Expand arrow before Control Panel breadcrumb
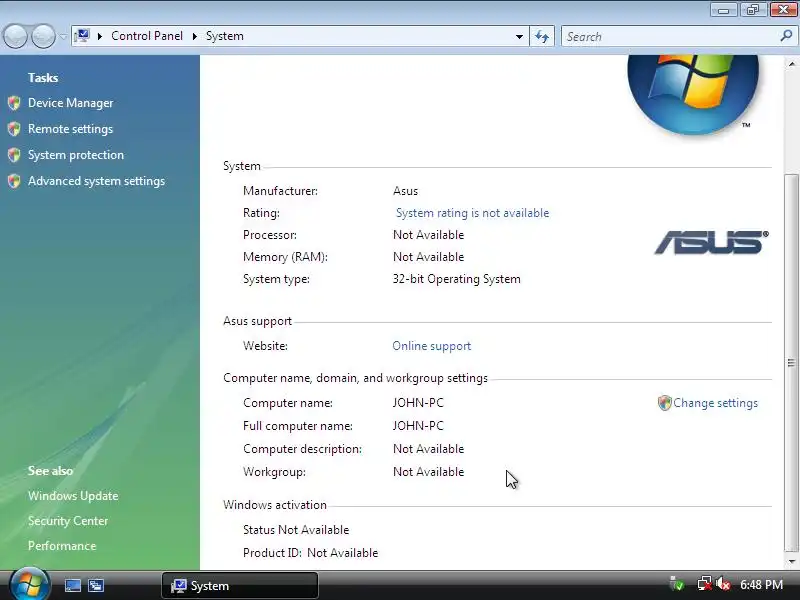The height and width of the screenshot is (600, 800). (100, 36)
